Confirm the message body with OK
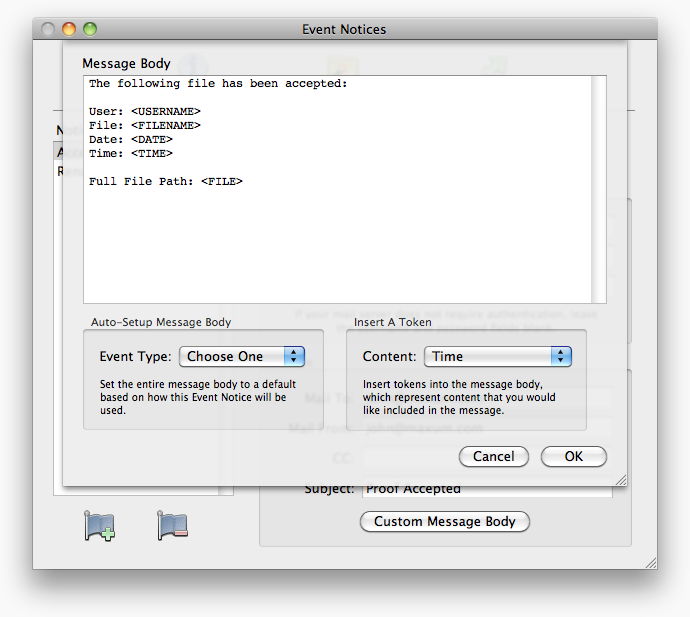Image resolution: width=690 pixels, height=617 pixels. (x=573, y=456)
